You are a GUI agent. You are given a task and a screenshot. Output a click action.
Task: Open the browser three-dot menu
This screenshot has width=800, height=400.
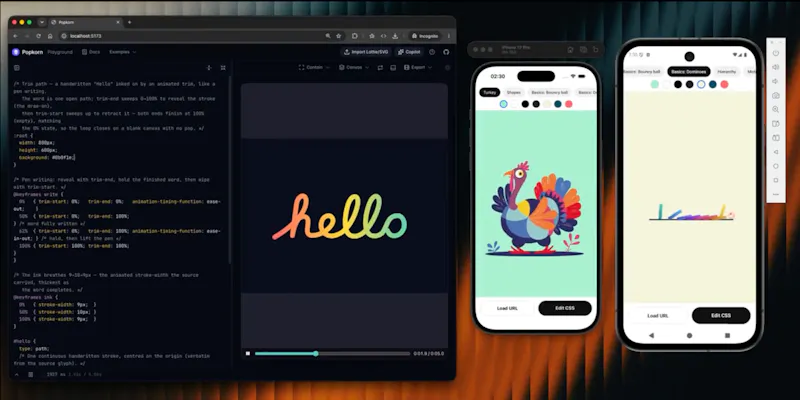448,36
